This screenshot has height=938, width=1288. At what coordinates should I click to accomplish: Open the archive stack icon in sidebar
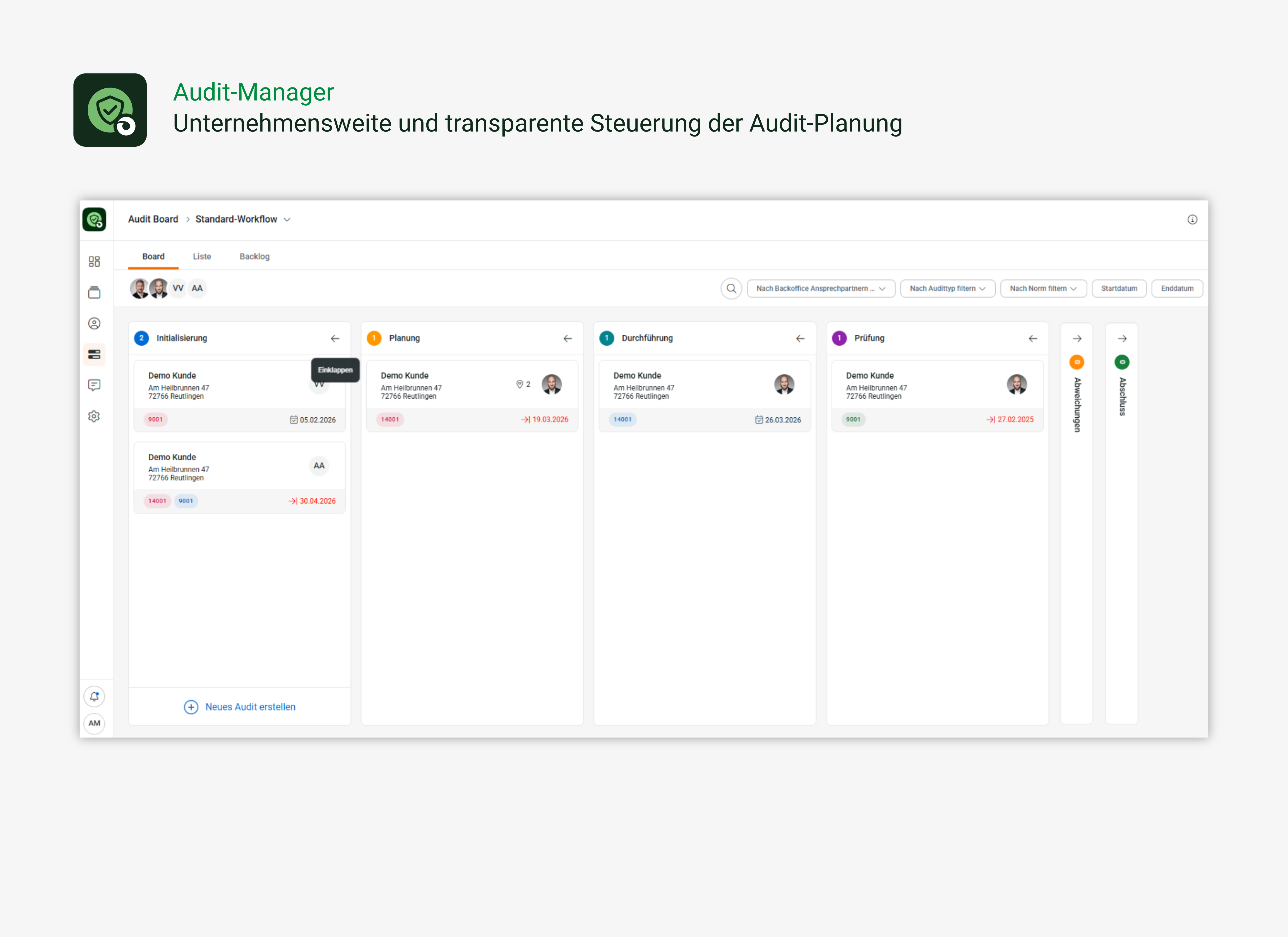click(94, 292)
